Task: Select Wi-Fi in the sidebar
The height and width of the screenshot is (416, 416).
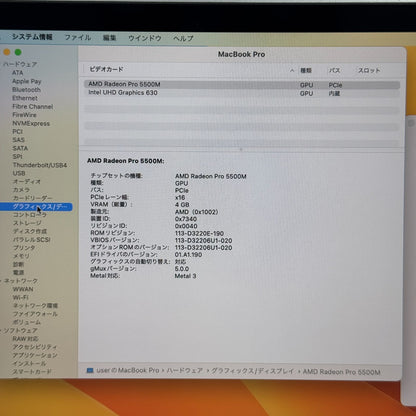Action: [20, 297]
